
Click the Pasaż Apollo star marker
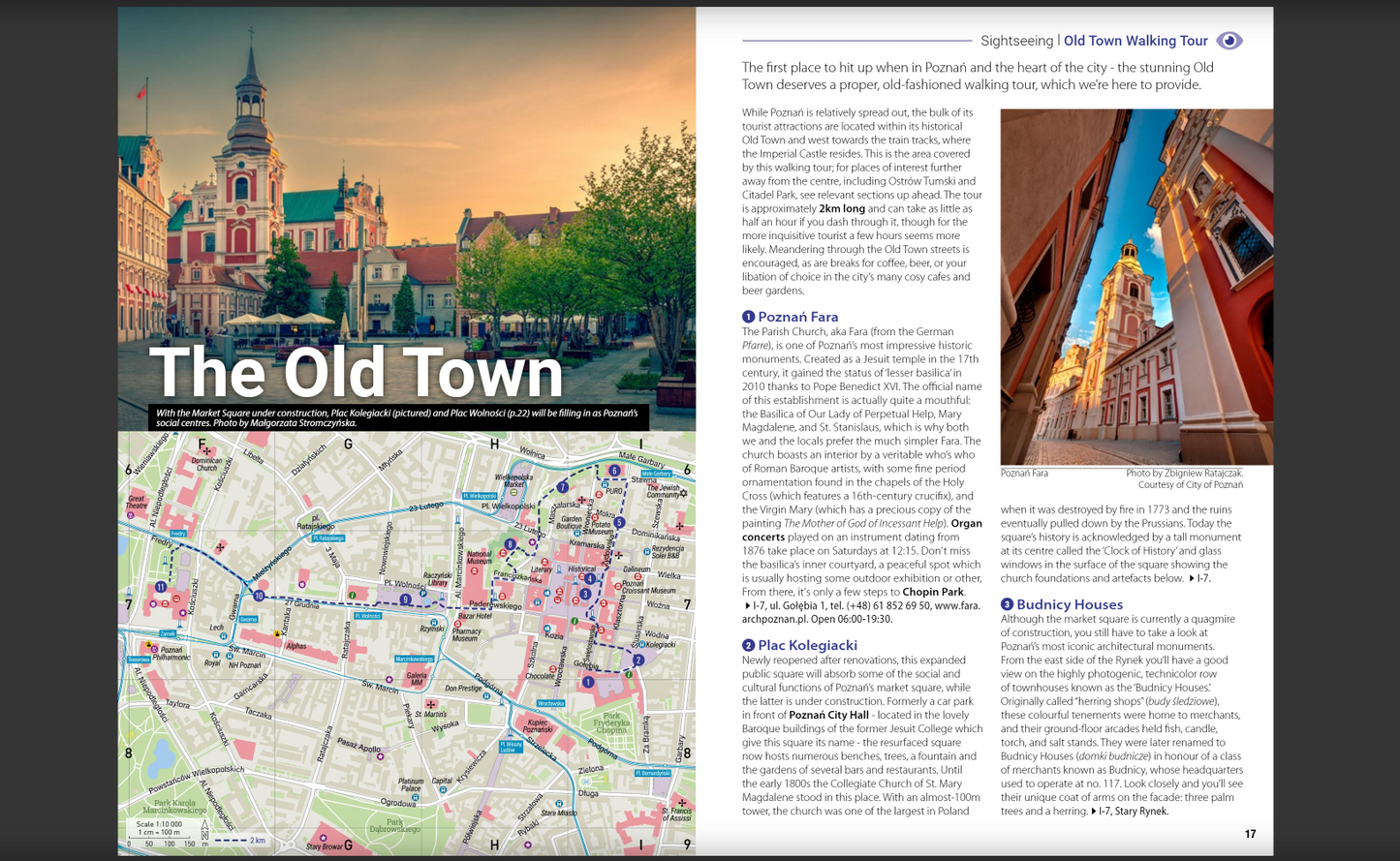tap(380, 756)
